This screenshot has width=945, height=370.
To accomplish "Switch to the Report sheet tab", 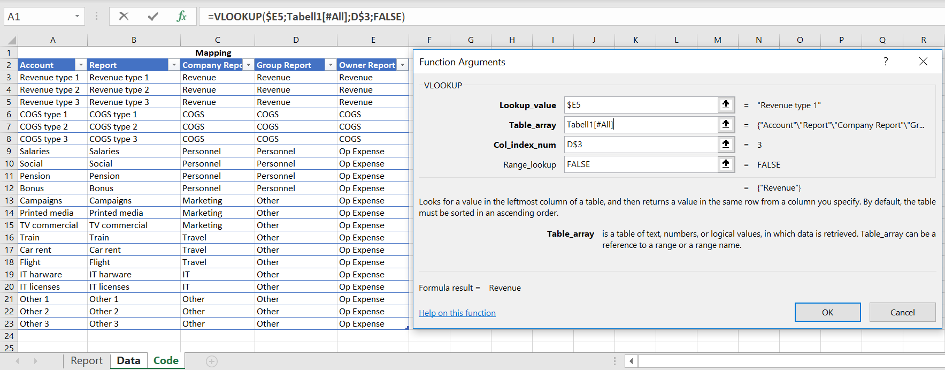I will 87,361.
